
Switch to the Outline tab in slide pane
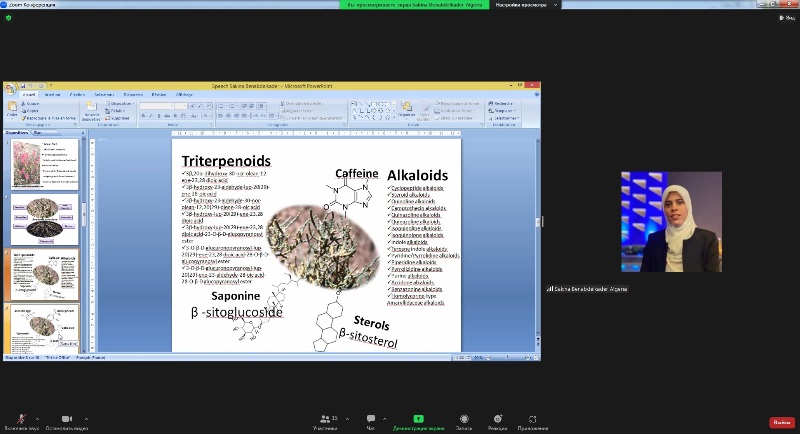(37, 132)
